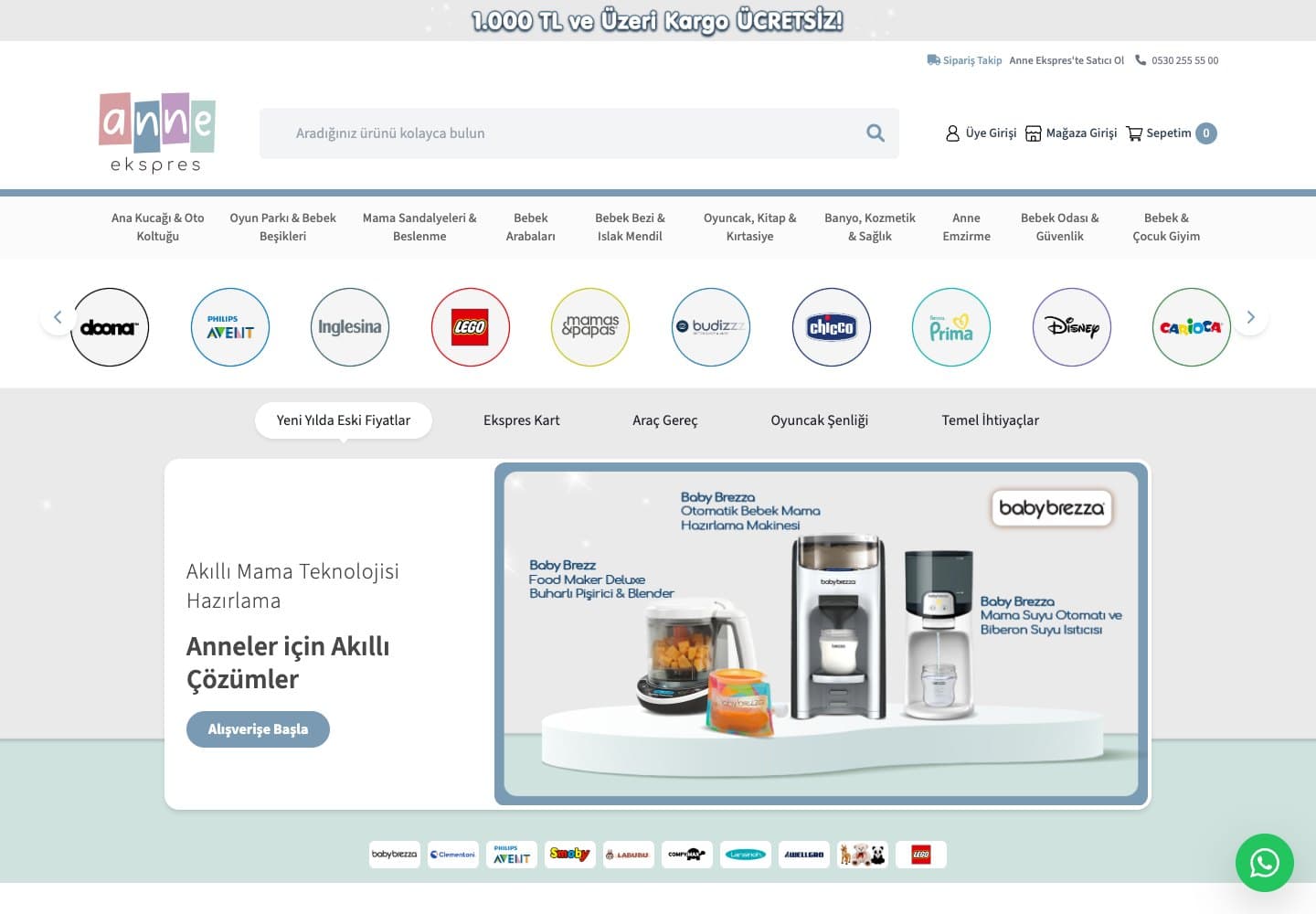Open the Baby Brezza promotional banner
This screenshot has height=914, width=1316.
(x=821, y=633)
